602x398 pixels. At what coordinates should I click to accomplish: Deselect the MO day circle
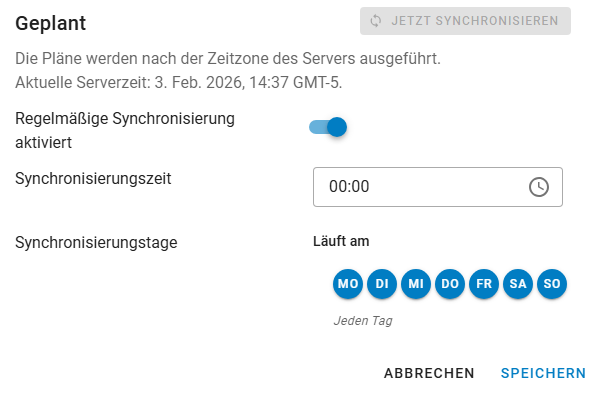pyautogui.click(x=348, y=284)
